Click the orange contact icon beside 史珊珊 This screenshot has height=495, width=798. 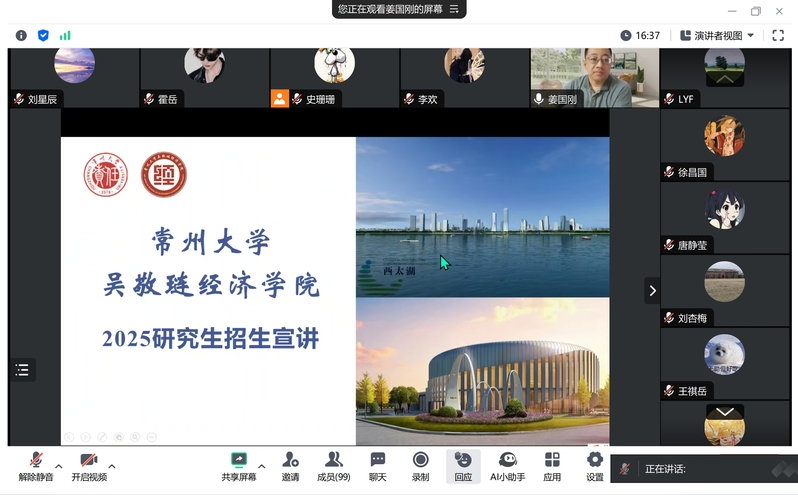point(279,99)
